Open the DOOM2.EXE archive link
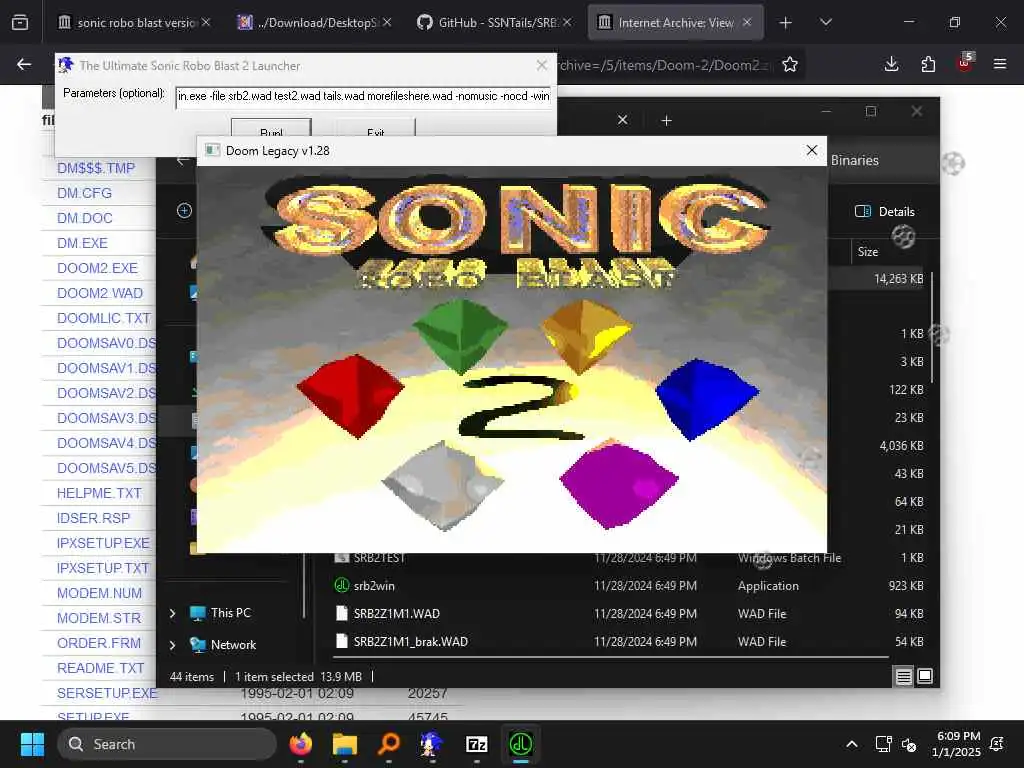The height and width of the screenshot is (768, 1024). tap(97, 268)
